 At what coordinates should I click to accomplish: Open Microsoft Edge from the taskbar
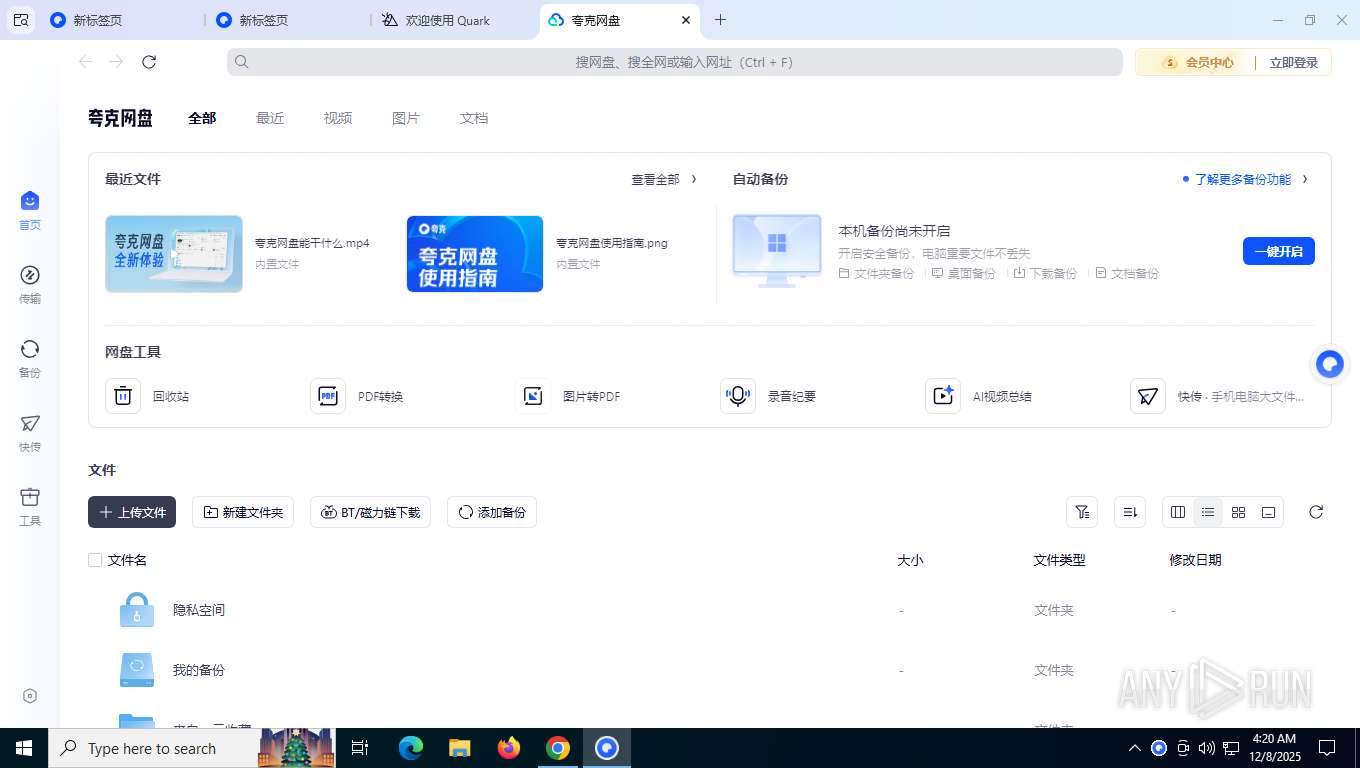coord(411,748)
